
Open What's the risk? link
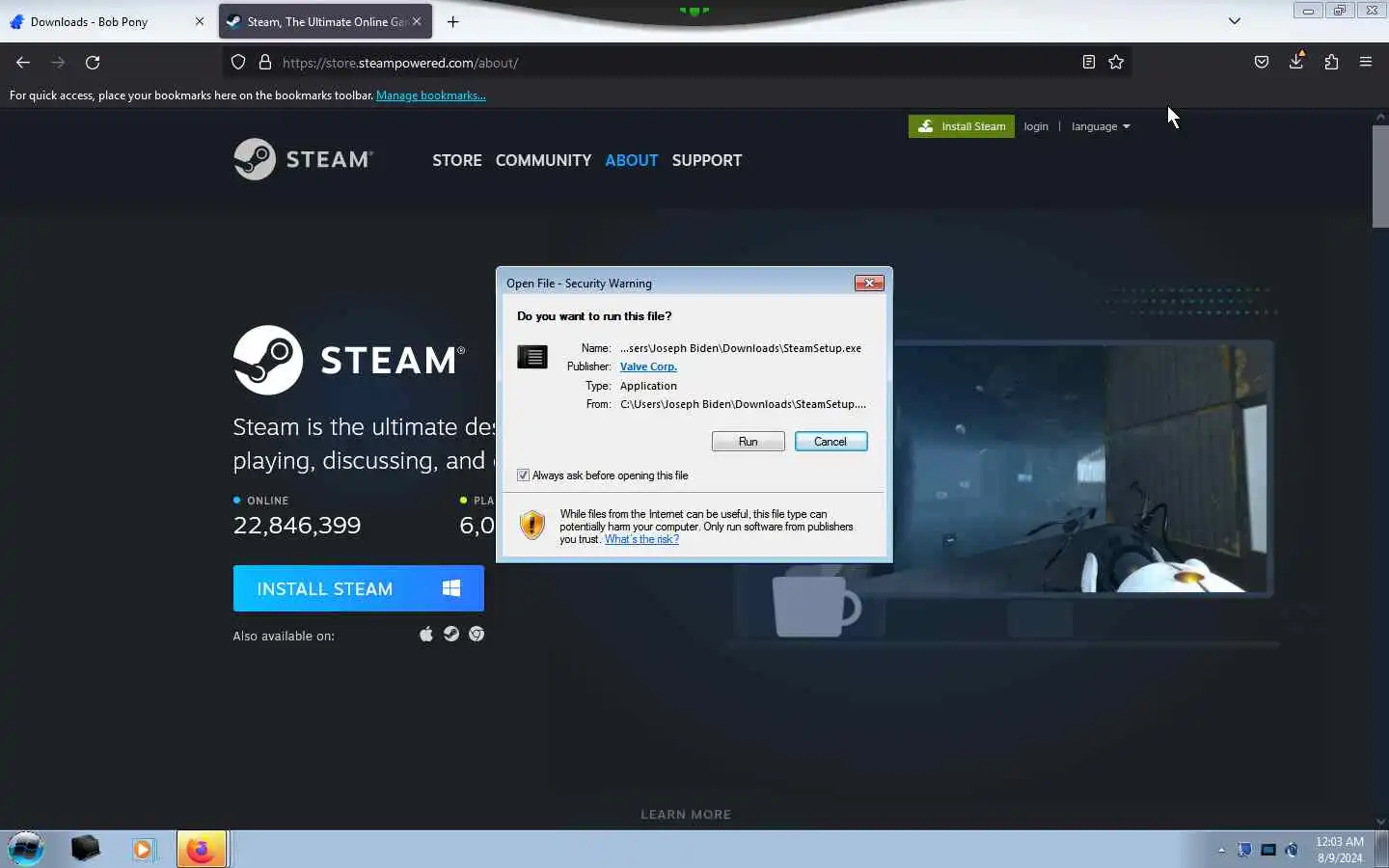[641, 539]
